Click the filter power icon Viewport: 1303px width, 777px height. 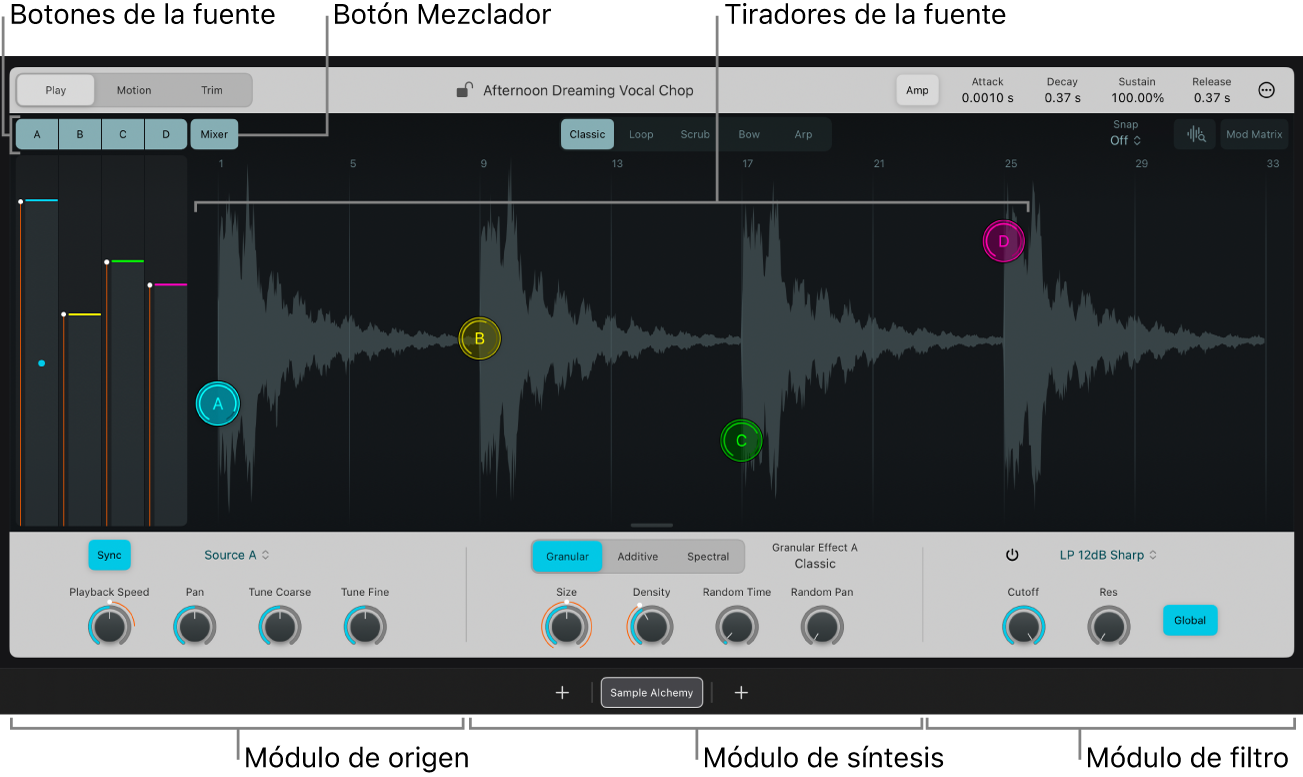point(1012,555)
